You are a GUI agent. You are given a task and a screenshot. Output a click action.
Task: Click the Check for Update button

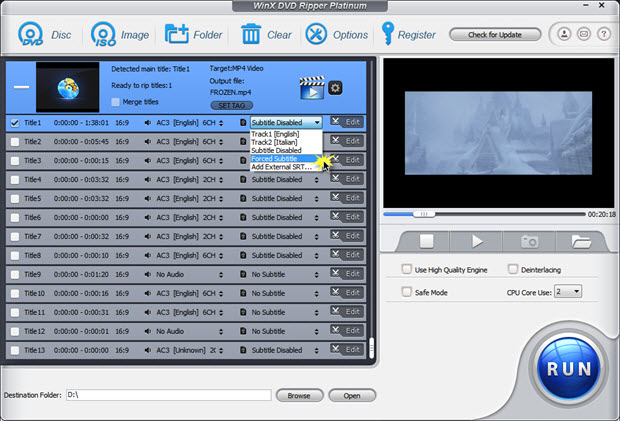(495, 35)
